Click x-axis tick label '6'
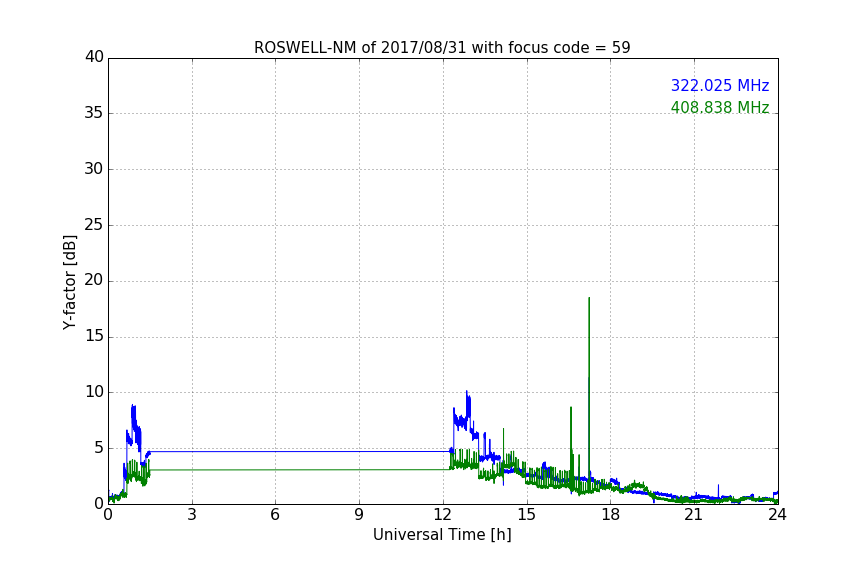 click(x=275, y=515)
